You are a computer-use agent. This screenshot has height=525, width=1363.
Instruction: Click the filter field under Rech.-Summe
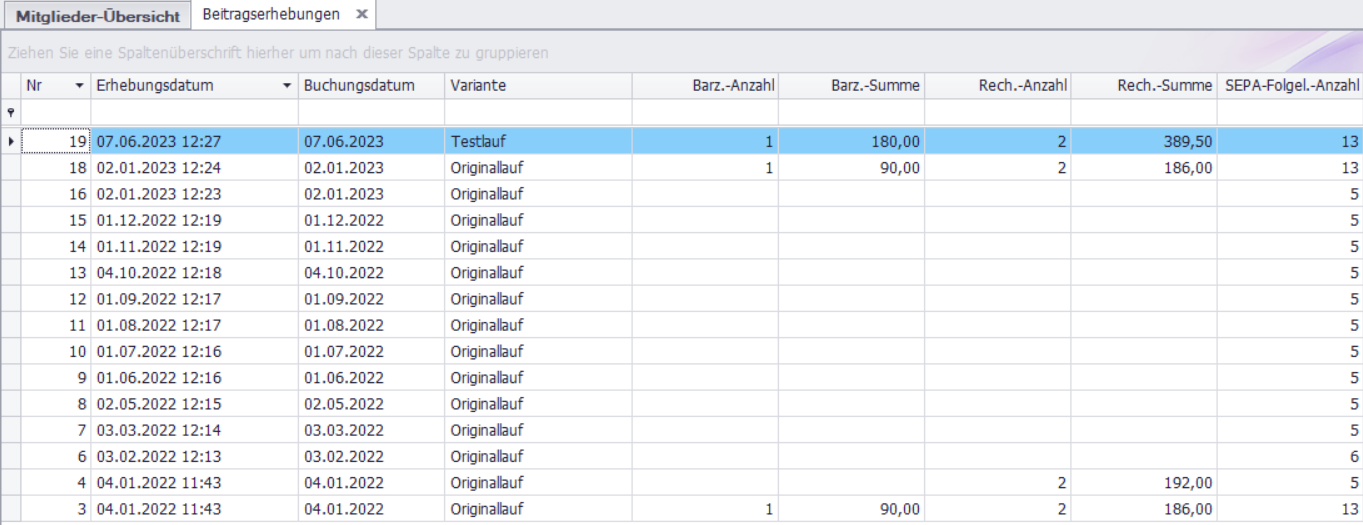point(1143,112)
